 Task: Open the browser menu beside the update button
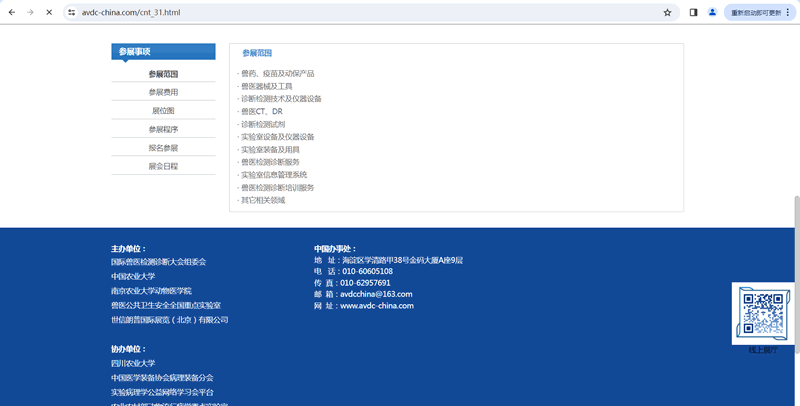point(790,12)
